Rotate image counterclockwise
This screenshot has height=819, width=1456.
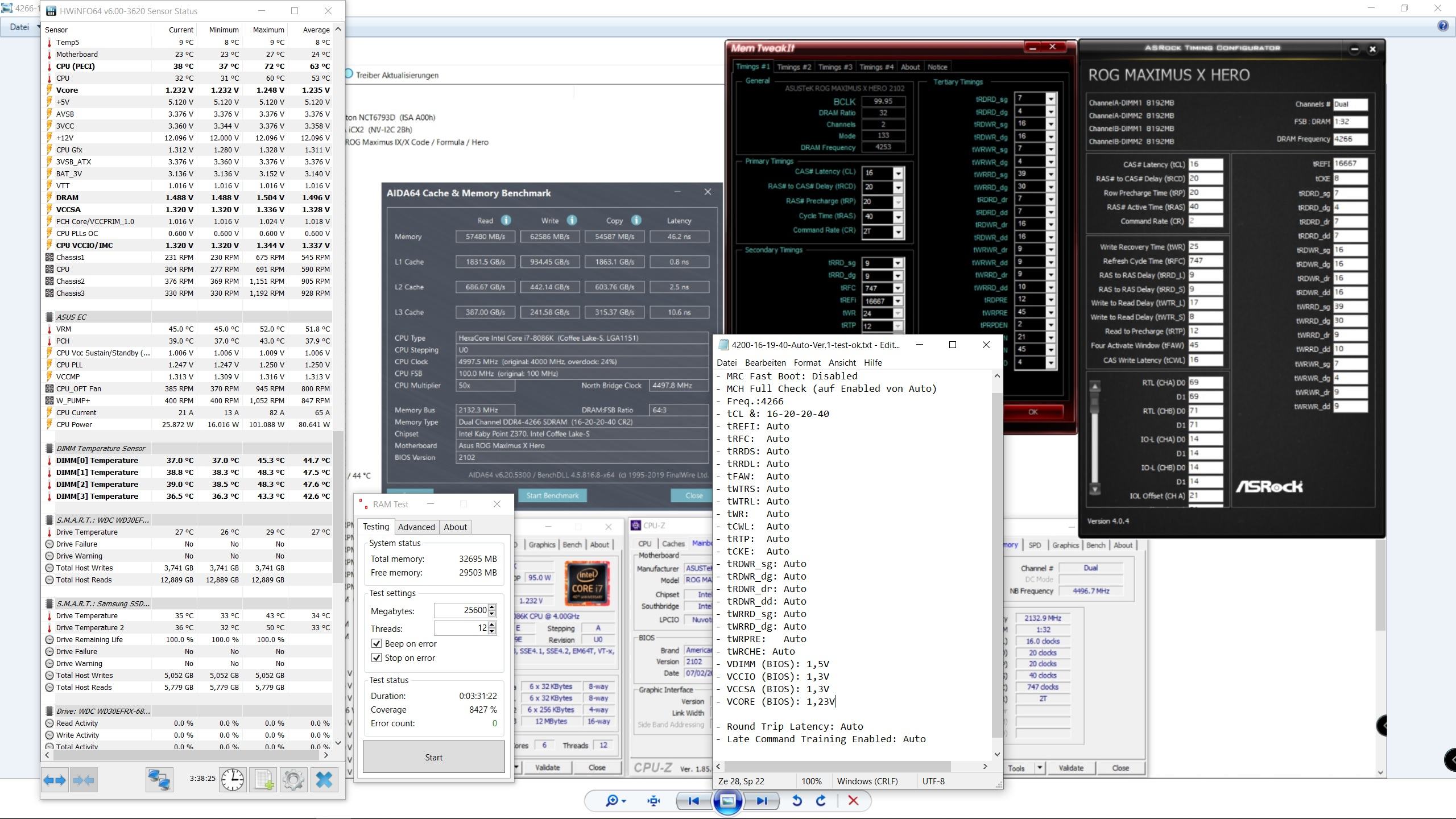pyautogui.click(x=797, y=801)
